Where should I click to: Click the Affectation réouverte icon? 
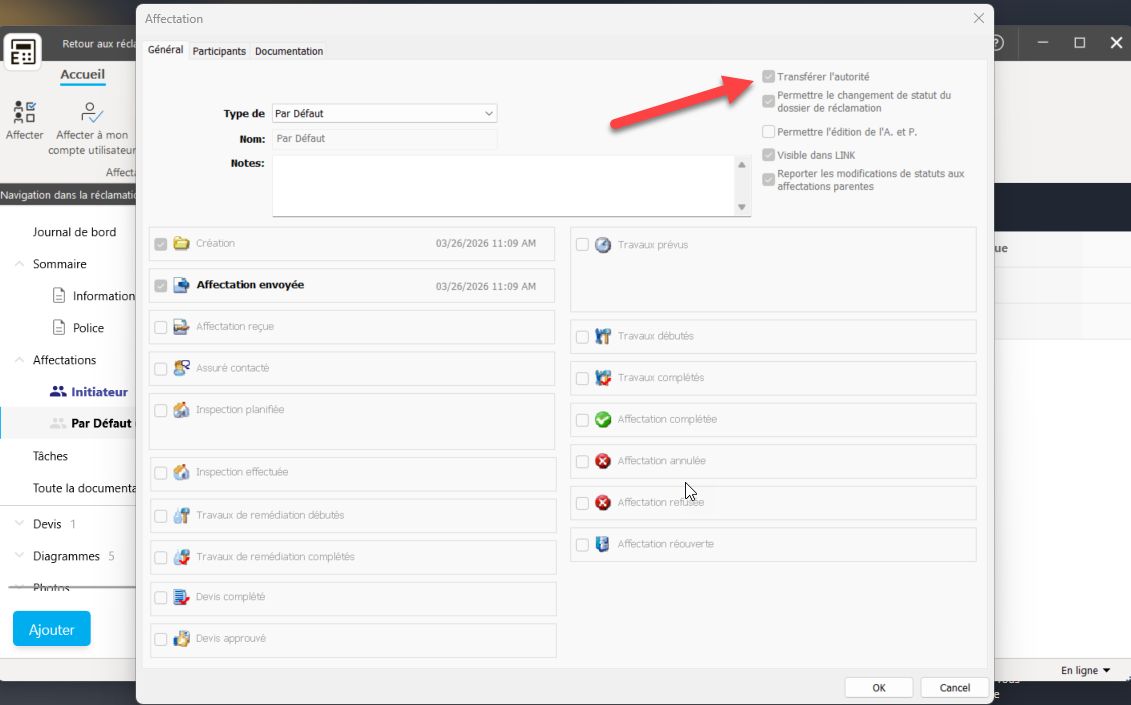[x=603, y=544]
